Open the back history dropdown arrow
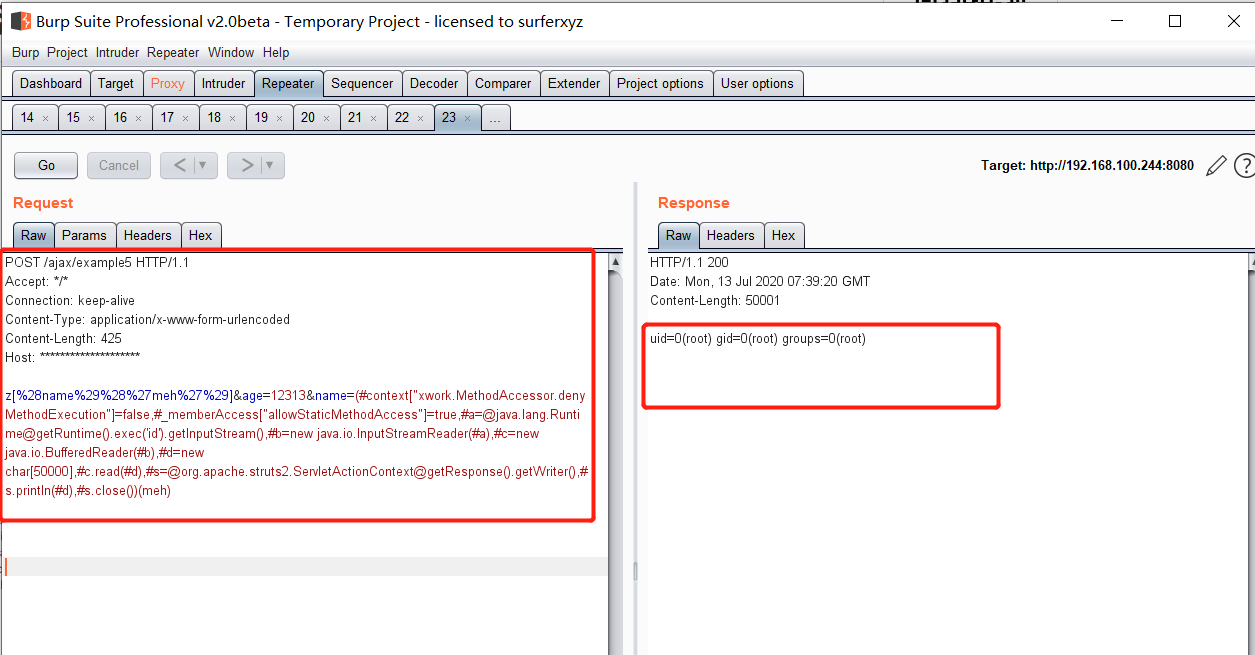The height and width of the screenshot is (655, 1255). (205, 165)
